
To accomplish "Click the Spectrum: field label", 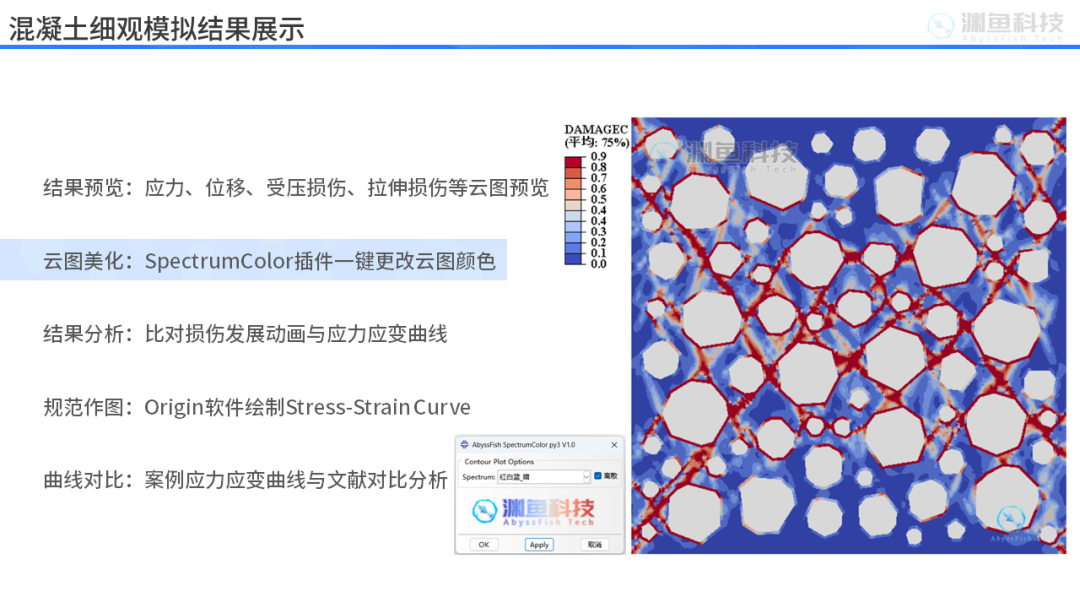I will [x=479, y=476].
